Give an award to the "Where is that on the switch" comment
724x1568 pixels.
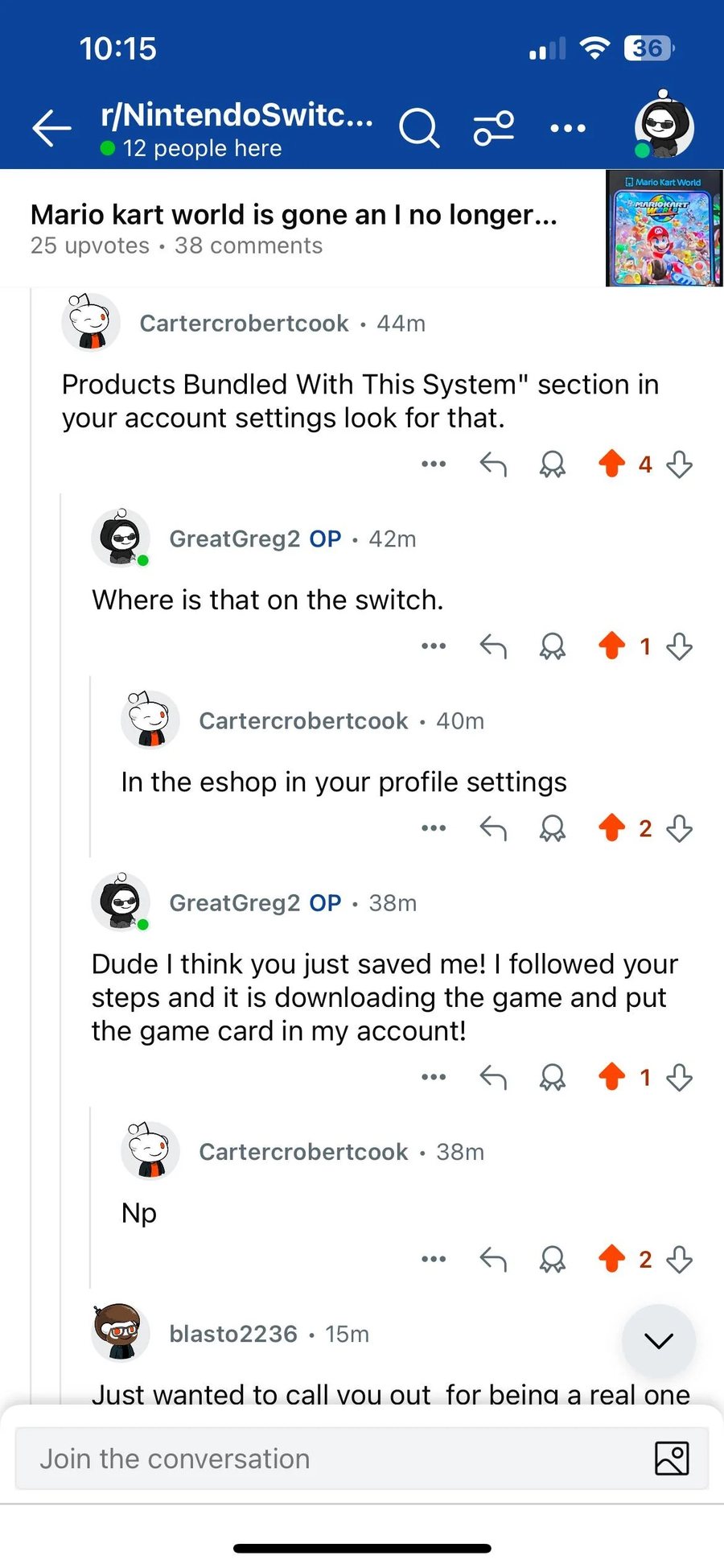pyautogui.click(x=552, y=646)
